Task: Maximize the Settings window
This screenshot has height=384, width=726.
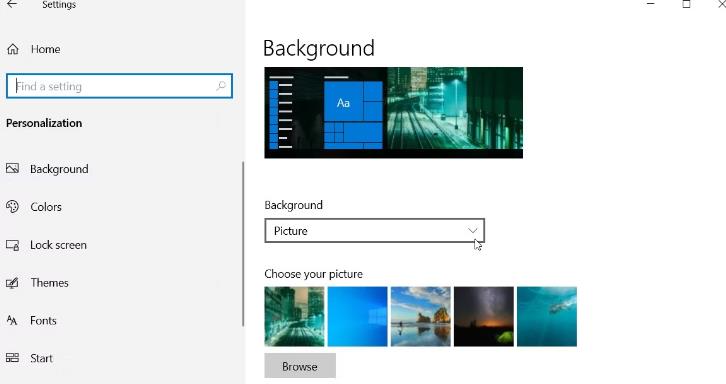Action: tap(687, 4)
